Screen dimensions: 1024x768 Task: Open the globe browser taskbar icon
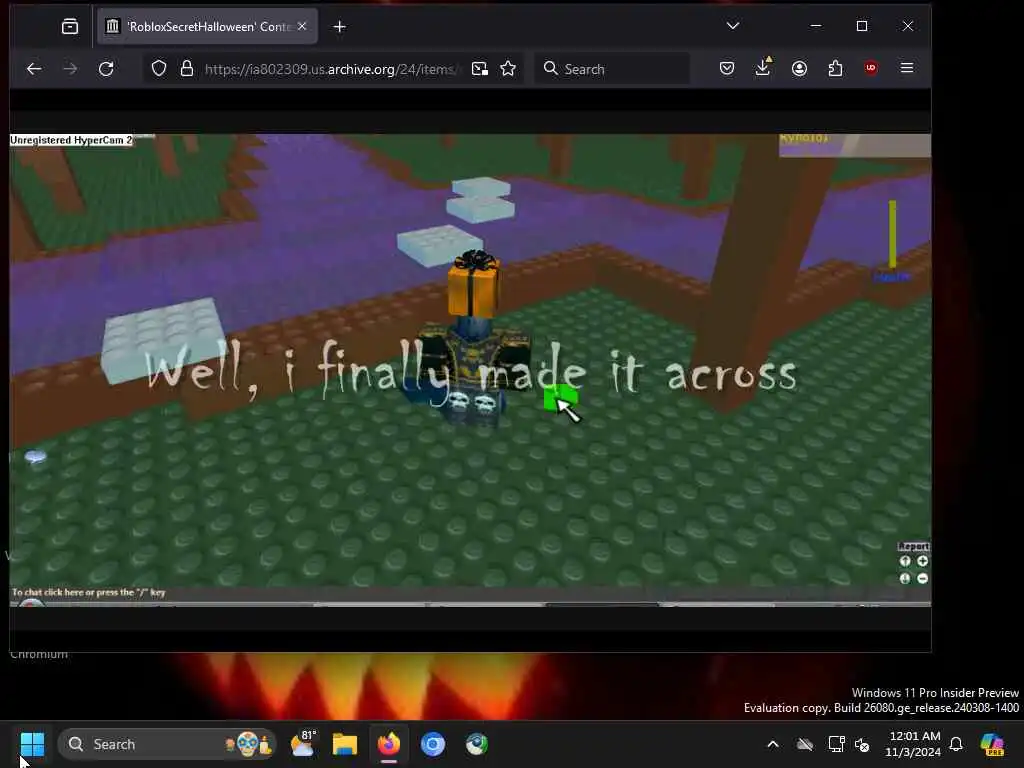tap(477, 744)
